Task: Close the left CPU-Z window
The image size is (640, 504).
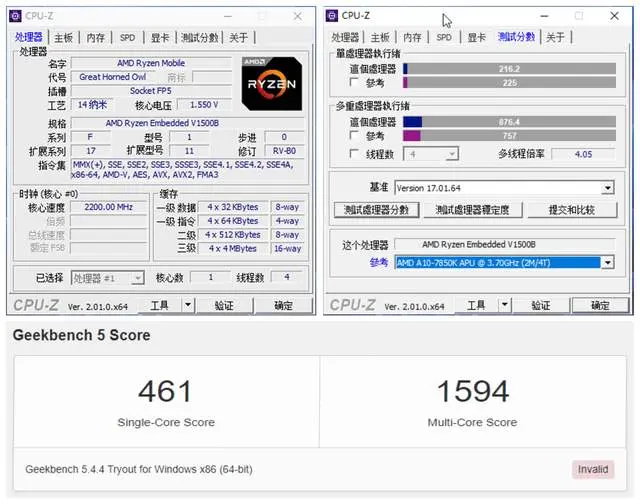Action: click(298, 16)
